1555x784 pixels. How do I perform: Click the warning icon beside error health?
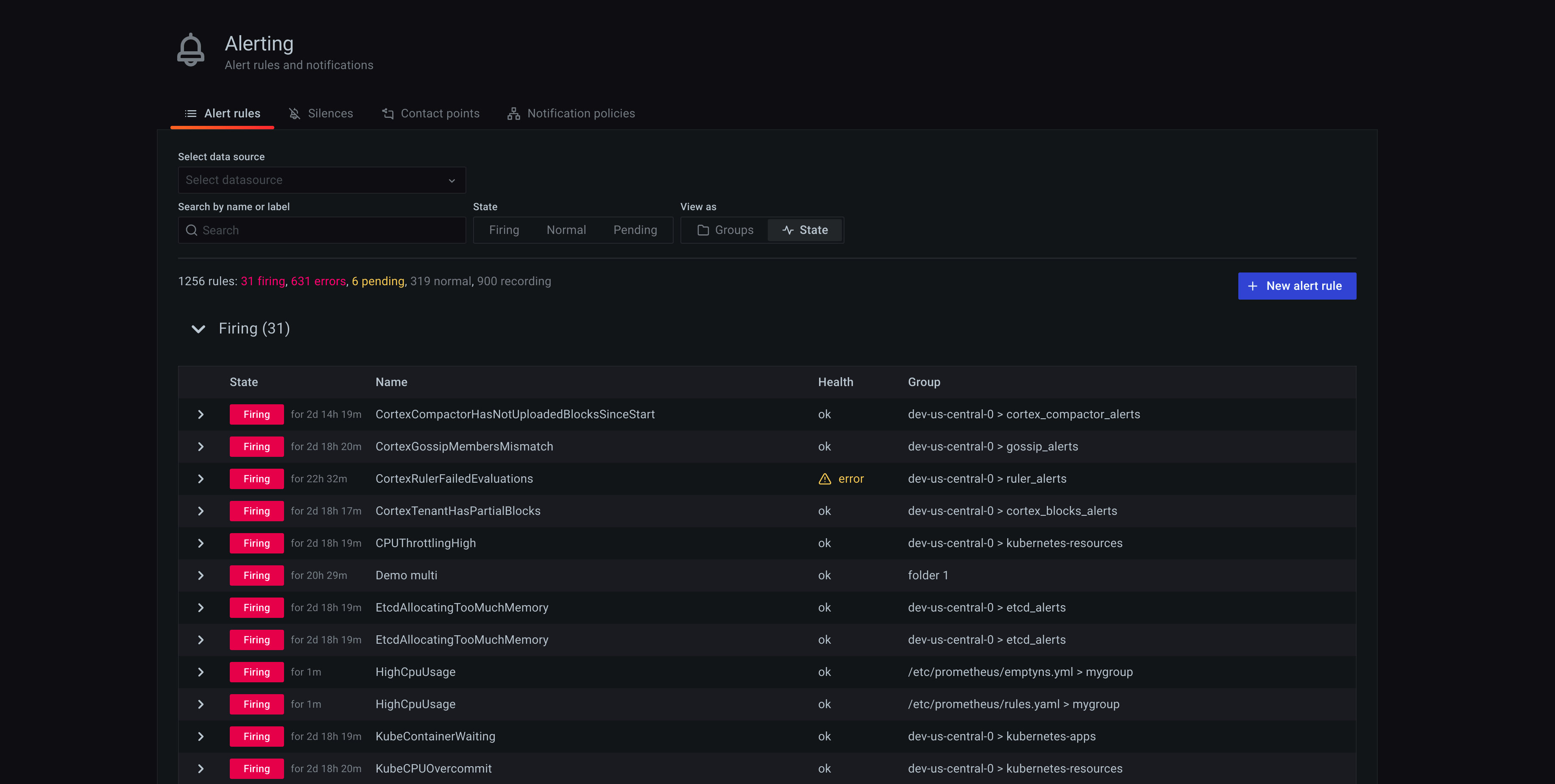tap(825, 478)
